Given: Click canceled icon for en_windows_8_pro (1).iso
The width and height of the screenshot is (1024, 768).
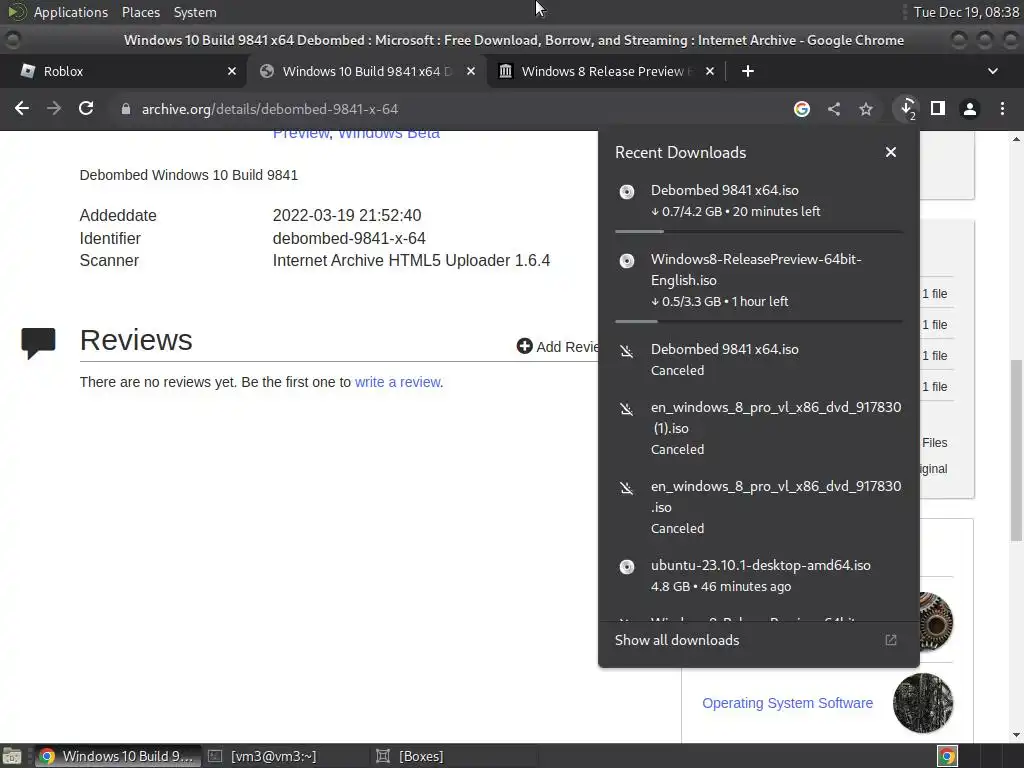Looking at the screenshot, I should (x=627, y=409).
